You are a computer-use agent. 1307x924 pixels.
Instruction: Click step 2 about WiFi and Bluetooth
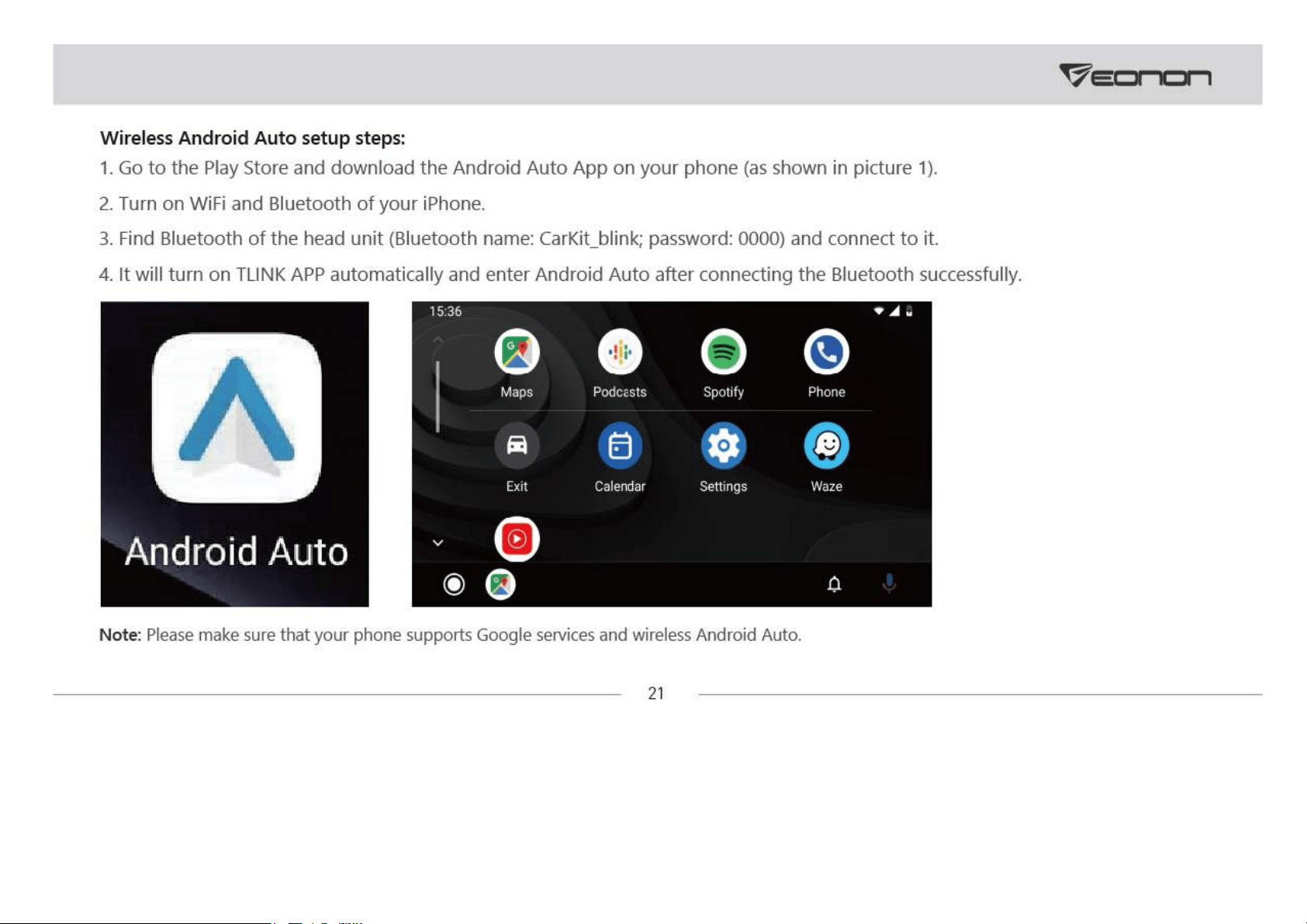[x=292, y=203]
